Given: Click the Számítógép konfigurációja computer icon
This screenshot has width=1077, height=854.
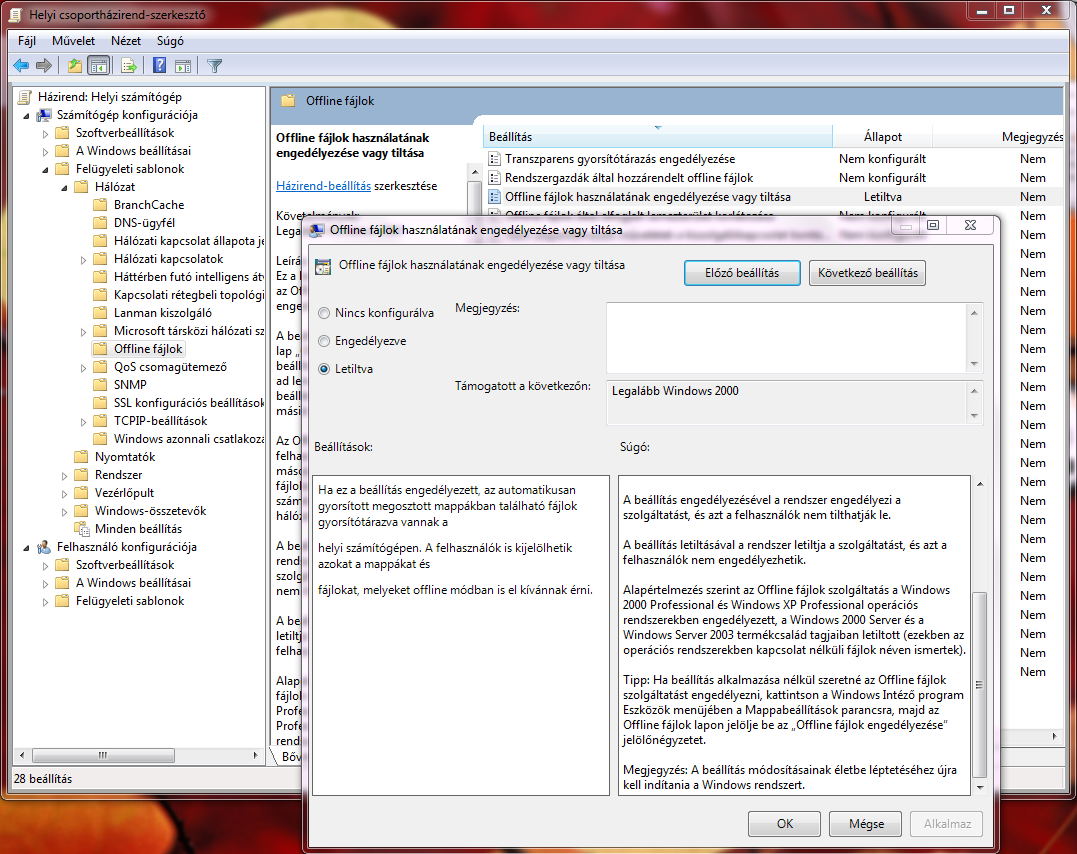Looking at the screenshot, I should (44, 115).
